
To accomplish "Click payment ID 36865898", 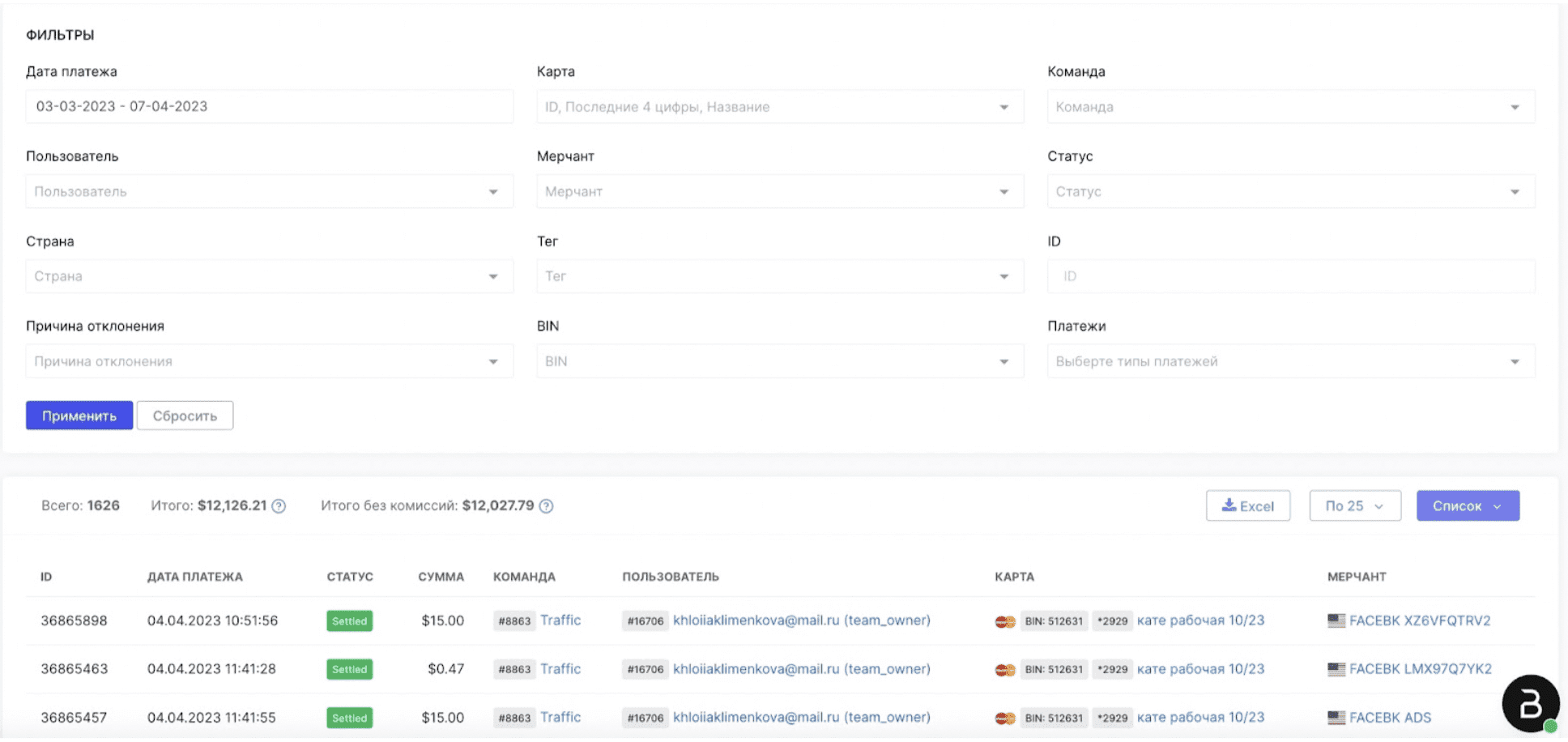I will [74, 620].
